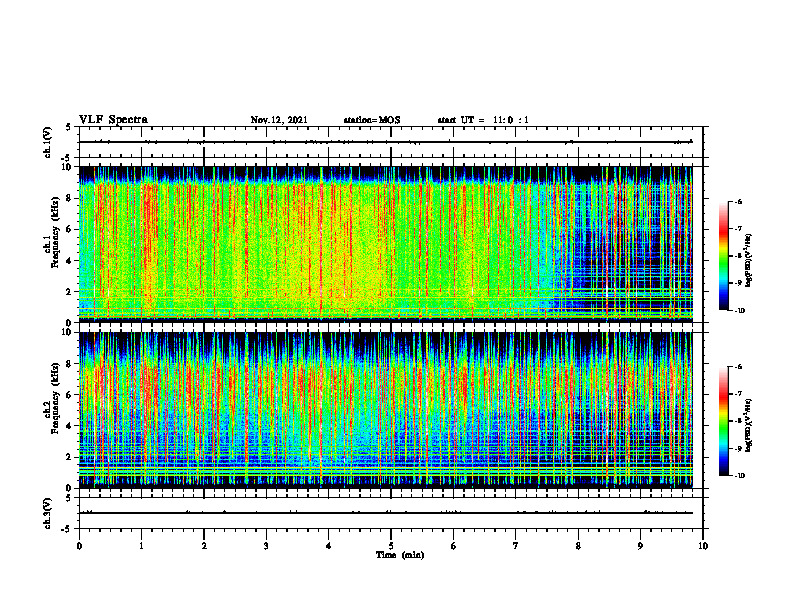
Task: Click ch.1 frequency axis tick "8"
Action: (70, 198)
